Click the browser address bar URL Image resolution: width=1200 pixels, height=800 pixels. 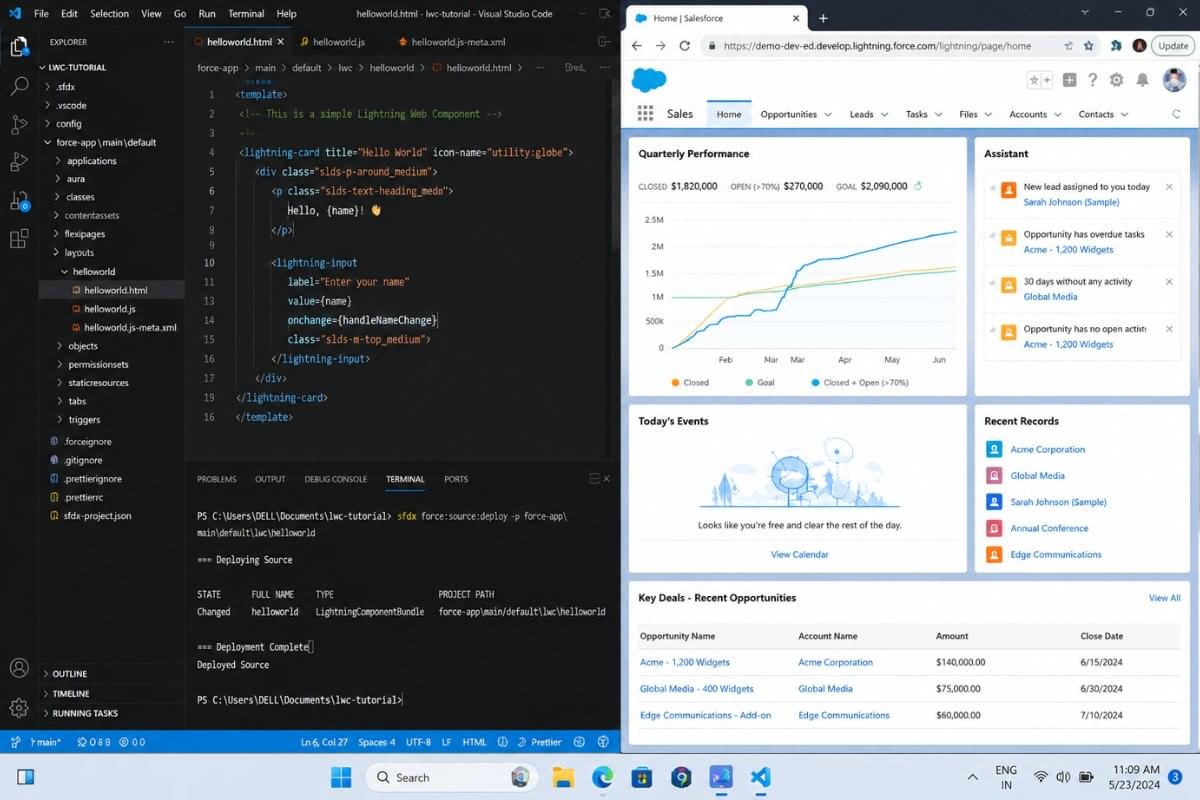876,46
